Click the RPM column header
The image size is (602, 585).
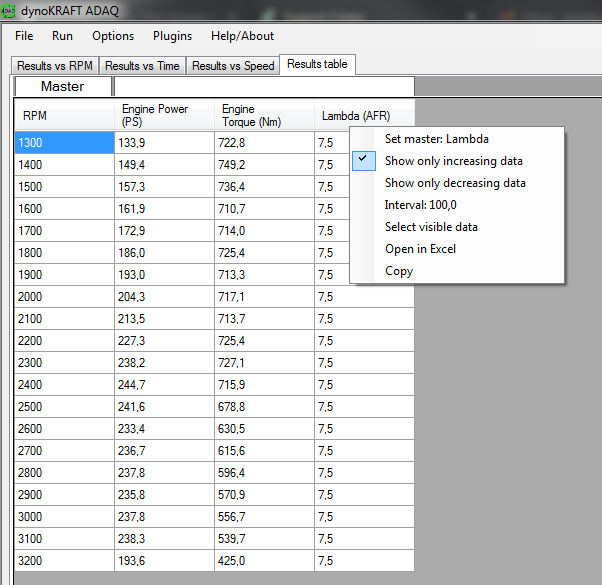click(x=64, y=115)
